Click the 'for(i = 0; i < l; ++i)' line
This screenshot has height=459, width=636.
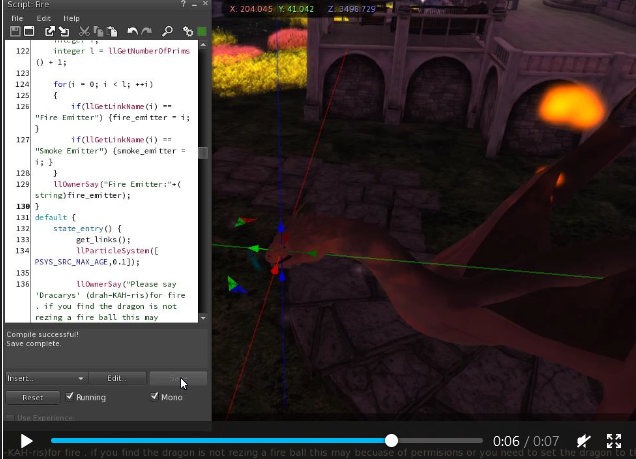point(103,84)
